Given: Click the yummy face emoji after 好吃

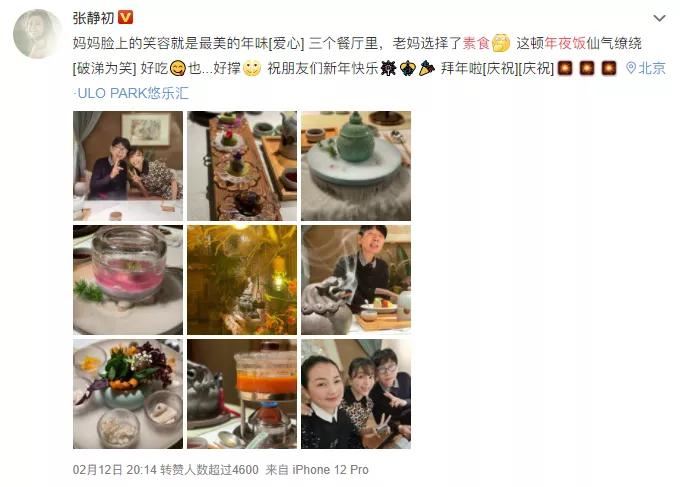Looking at the screenshot, I should click(178, 68).
